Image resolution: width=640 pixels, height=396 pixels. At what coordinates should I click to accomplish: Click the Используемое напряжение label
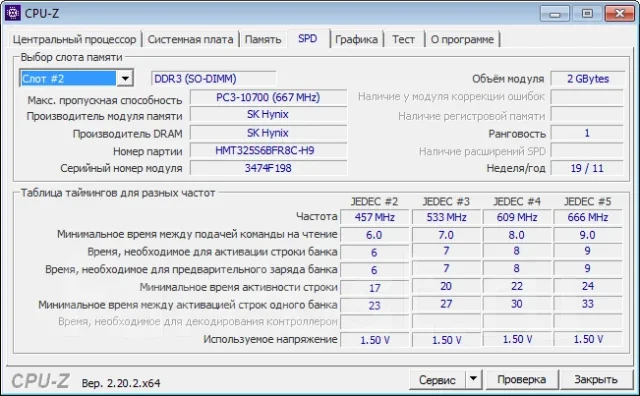270,339
